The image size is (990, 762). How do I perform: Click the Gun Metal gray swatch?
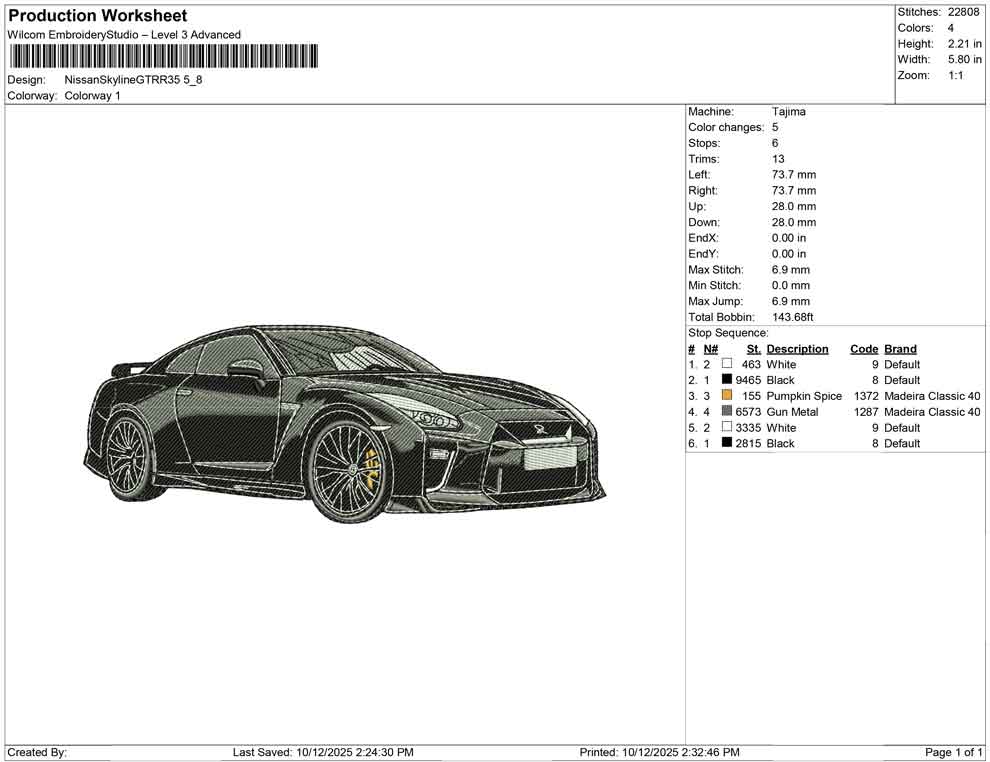tap(727, 411)
